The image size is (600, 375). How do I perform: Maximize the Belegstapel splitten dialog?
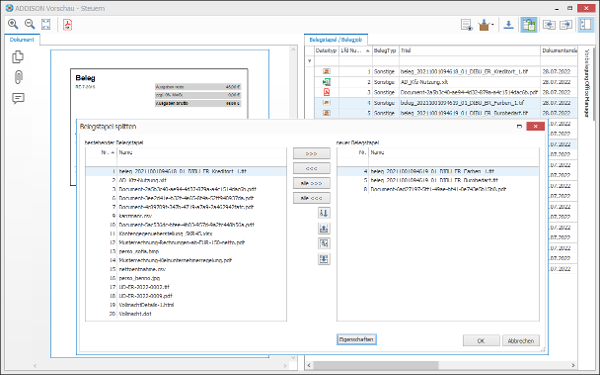pyautogui.click(x=519, y=126)
